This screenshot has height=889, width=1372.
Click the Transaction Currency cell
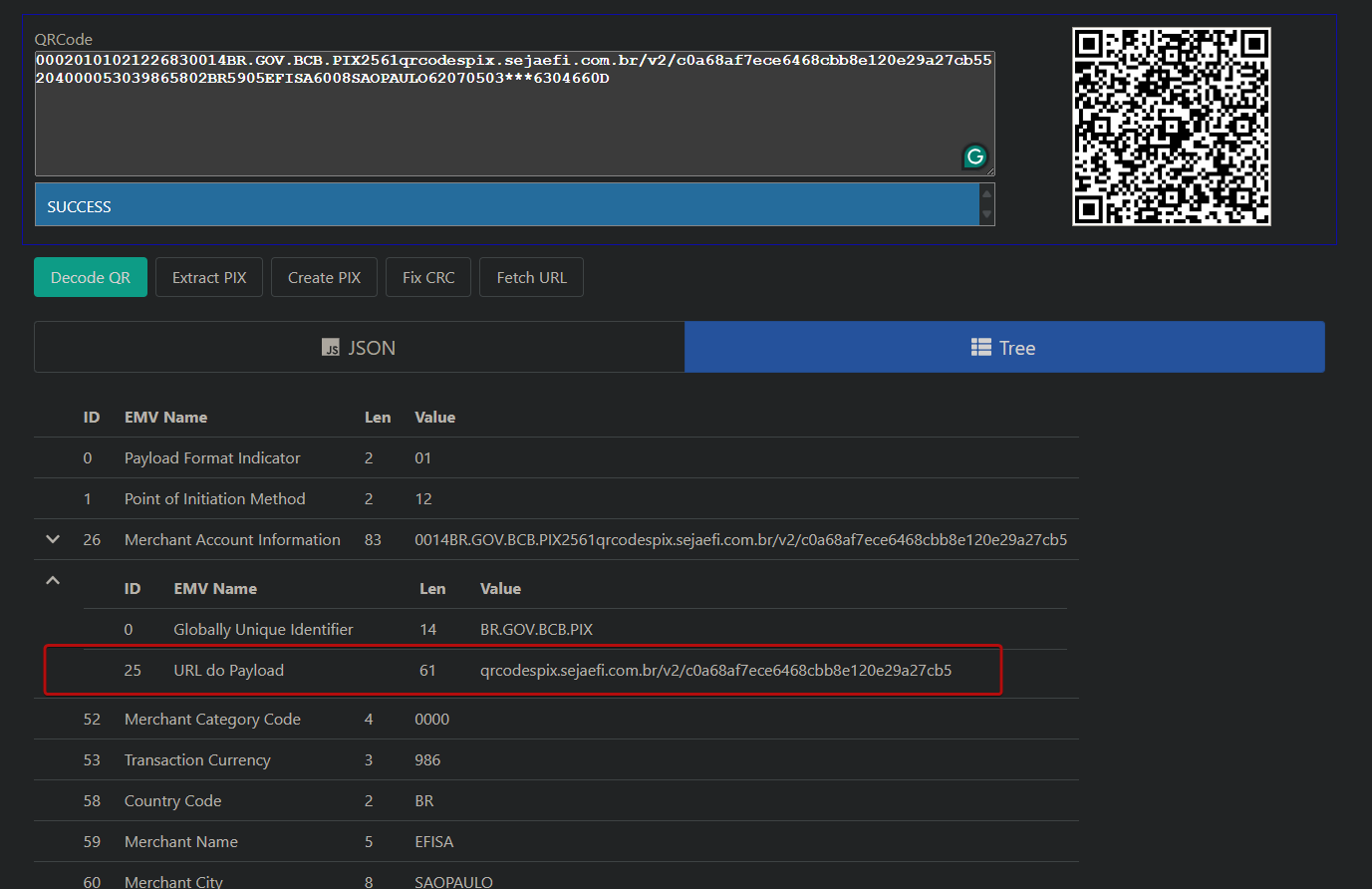coord(197,759)
